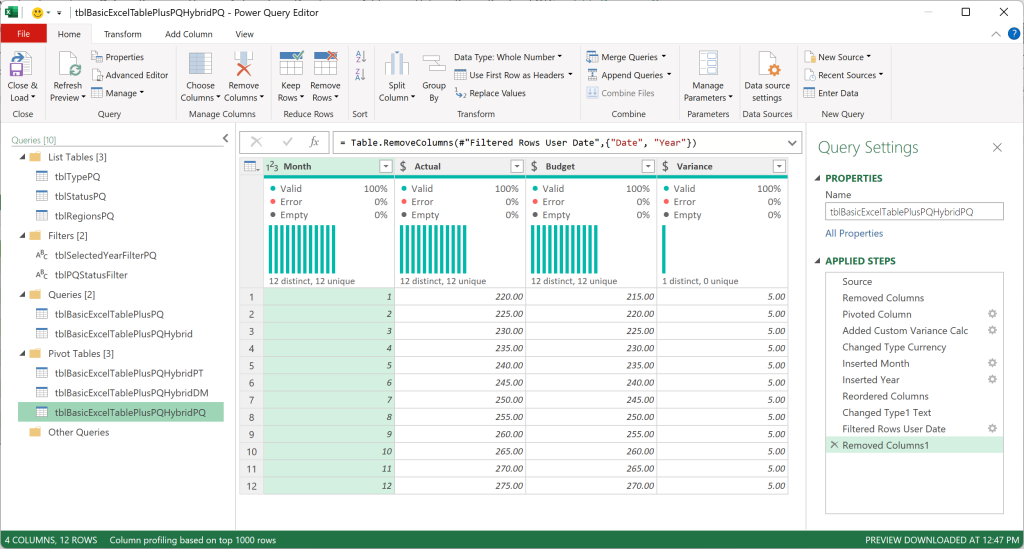Click the fx formula button
This screenshot has width=1024, height=549.
[314, 142]
